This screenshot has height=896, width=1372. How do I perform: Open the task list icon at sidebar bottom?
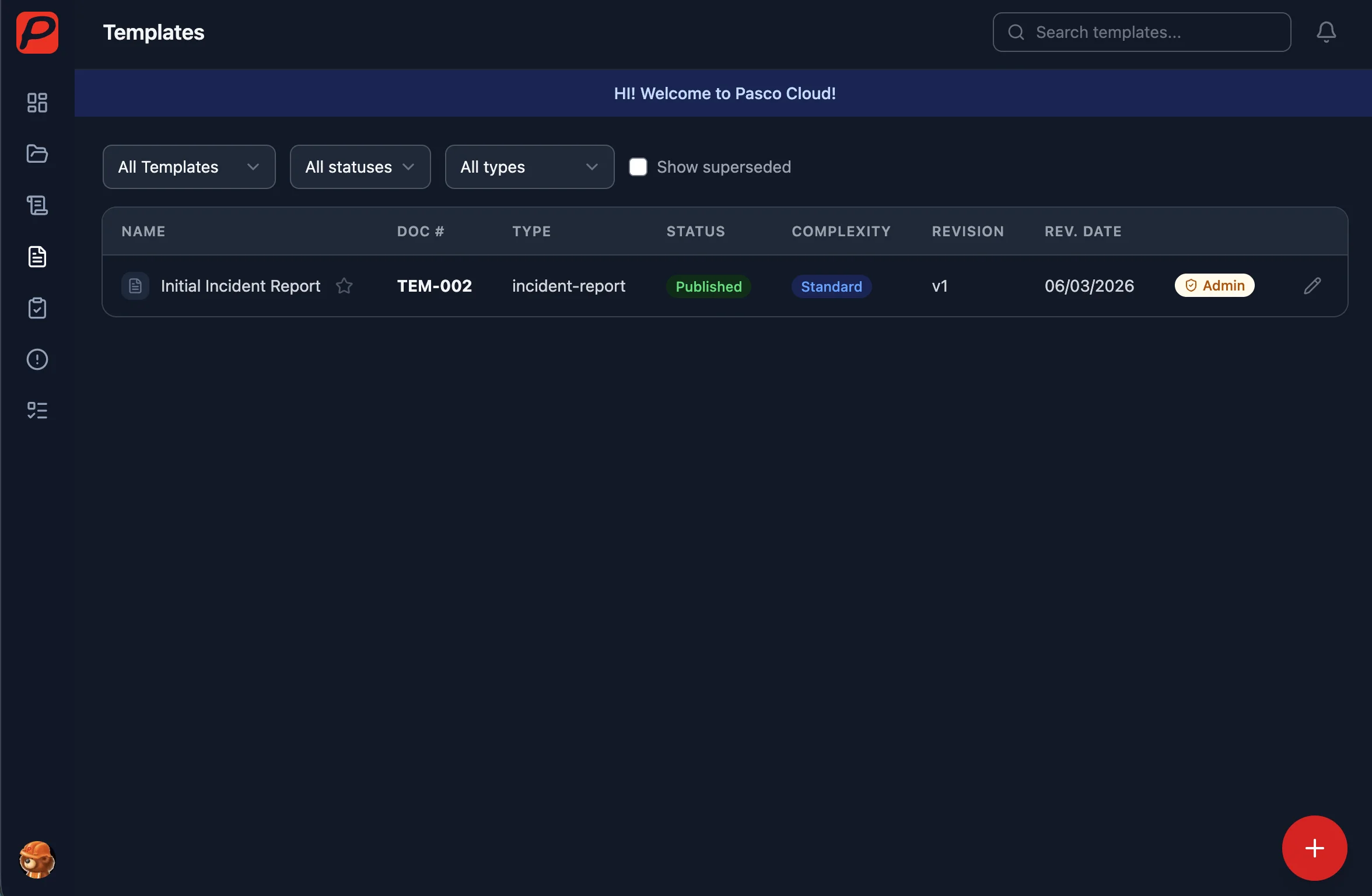pyautogui.click(x=37, y=410)
